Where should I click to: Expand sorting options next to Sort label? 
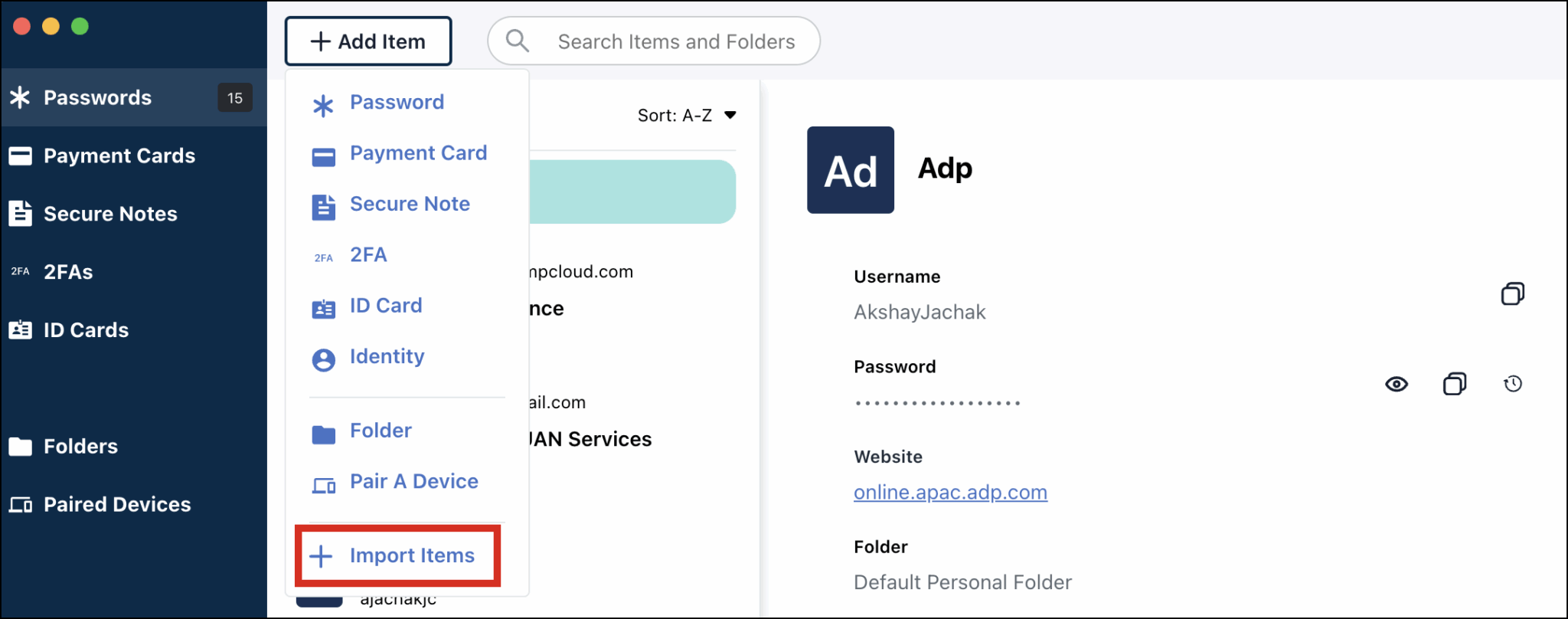[730, 115]
